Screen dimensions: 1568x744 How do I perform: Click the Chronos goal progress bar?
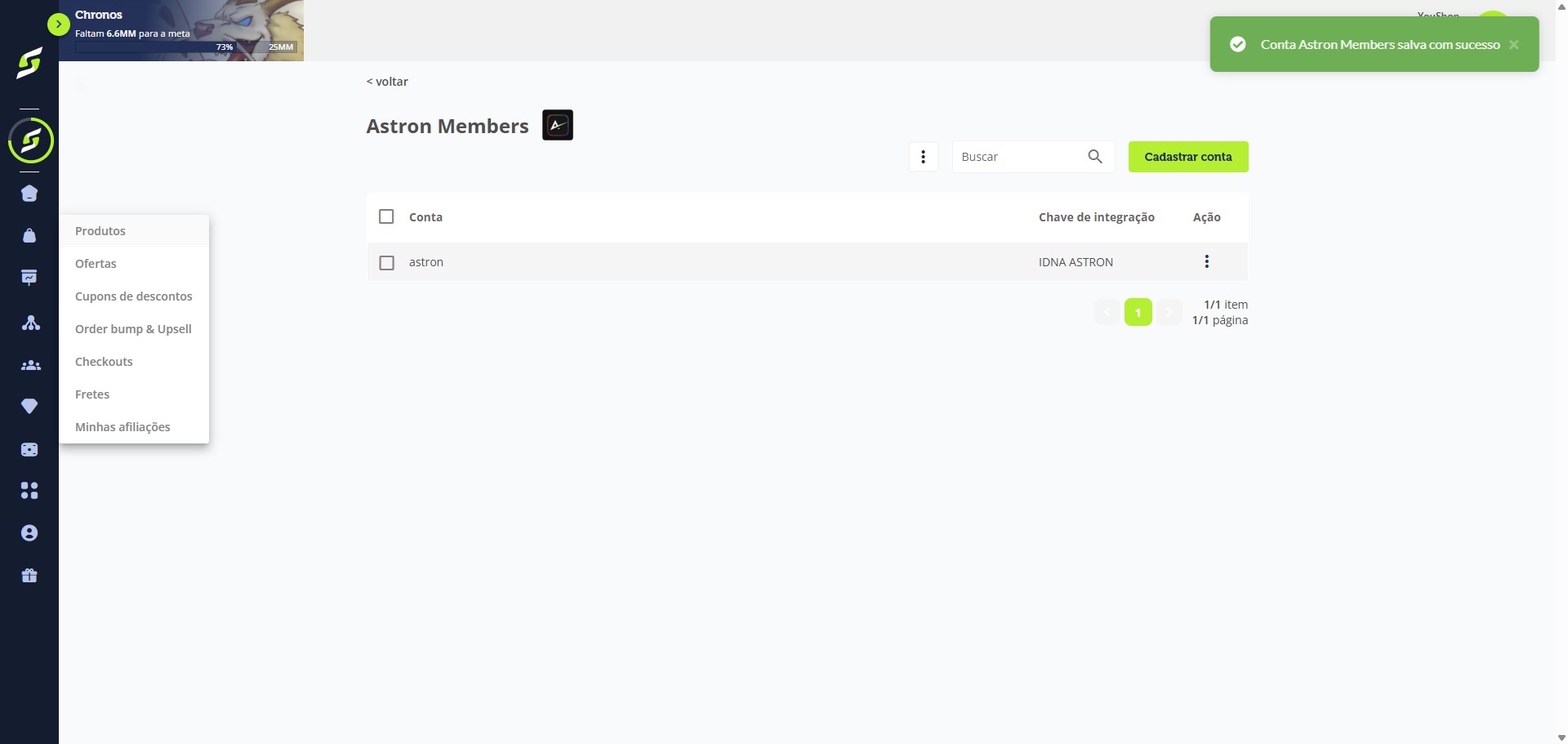(185, 47)
